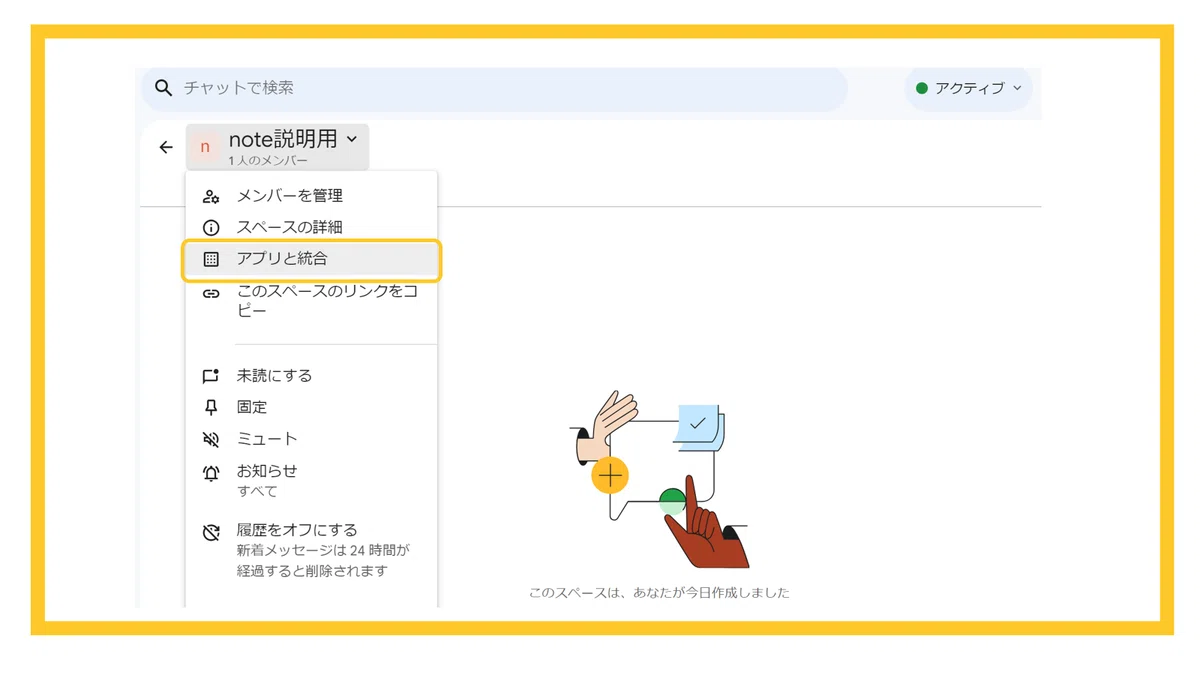This screenshot has height=675, width=1200.
Task: Click the search magnifier icon
Action: [x=163, y=88]
